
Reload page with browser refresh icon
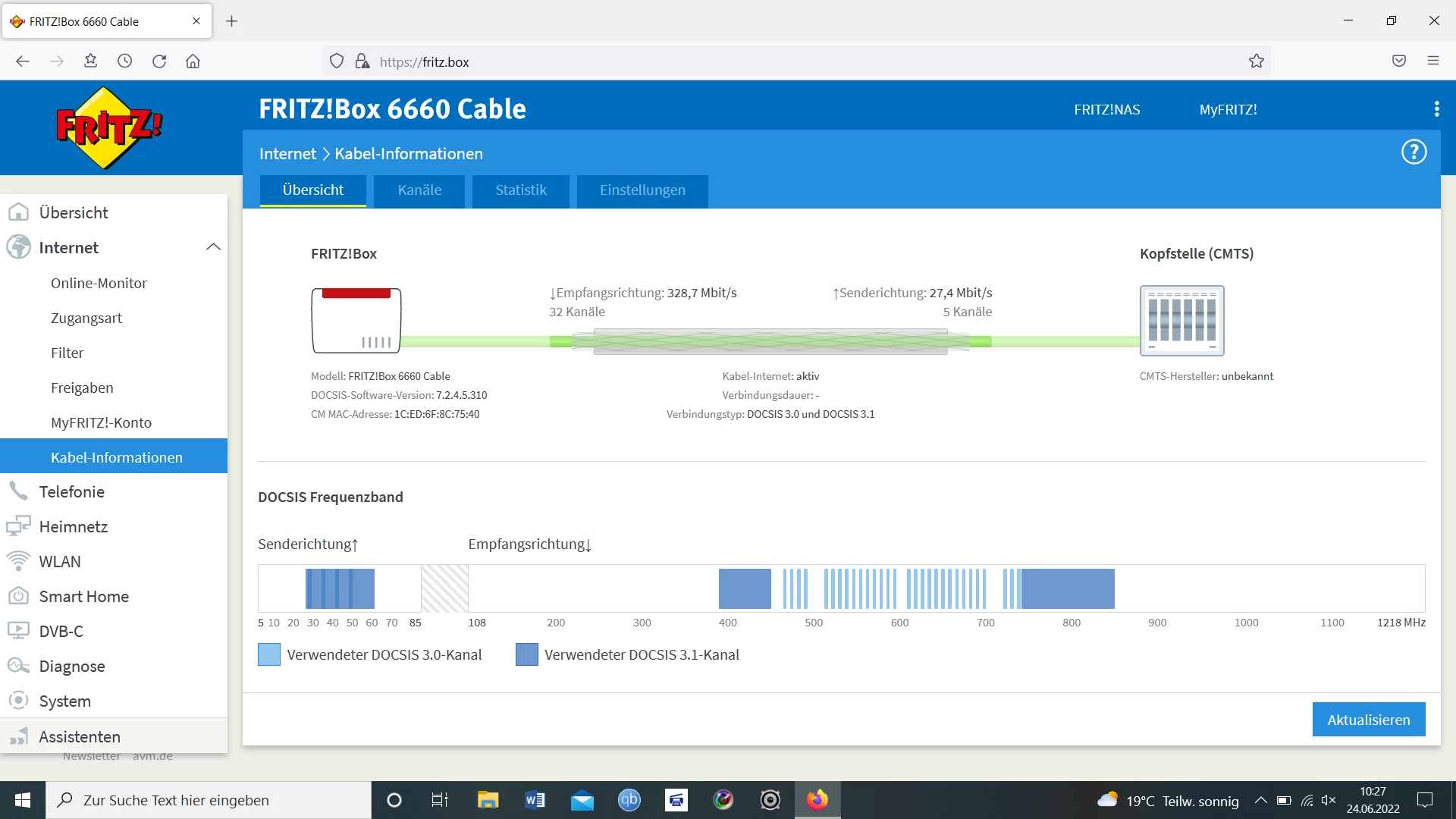pyautogui.click(x=159, y=61)
